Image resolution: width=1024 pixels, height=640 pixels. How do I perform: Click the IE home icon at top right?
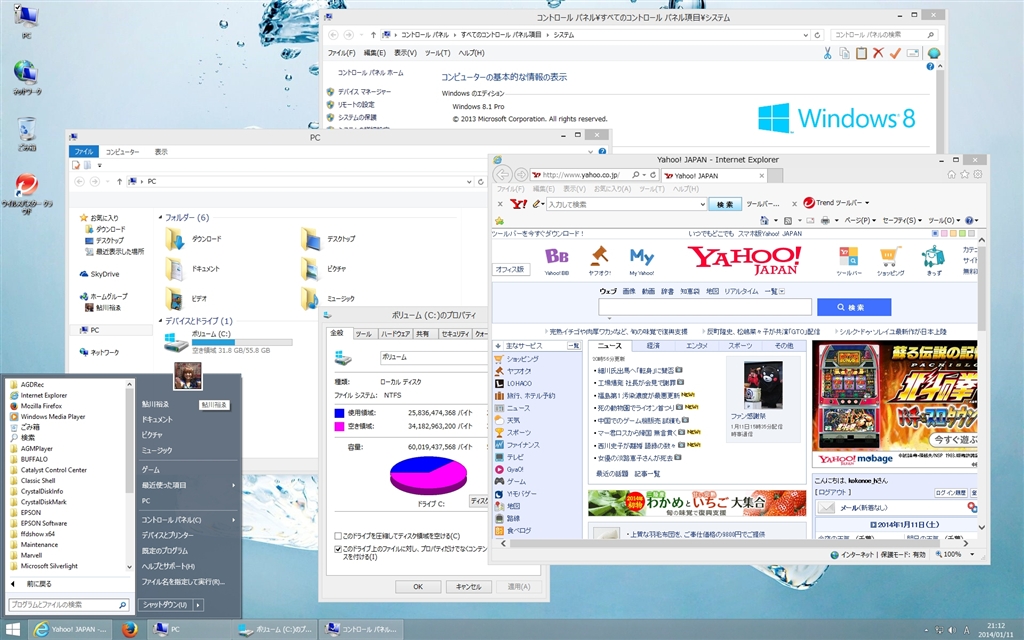[x=951, y=174]
